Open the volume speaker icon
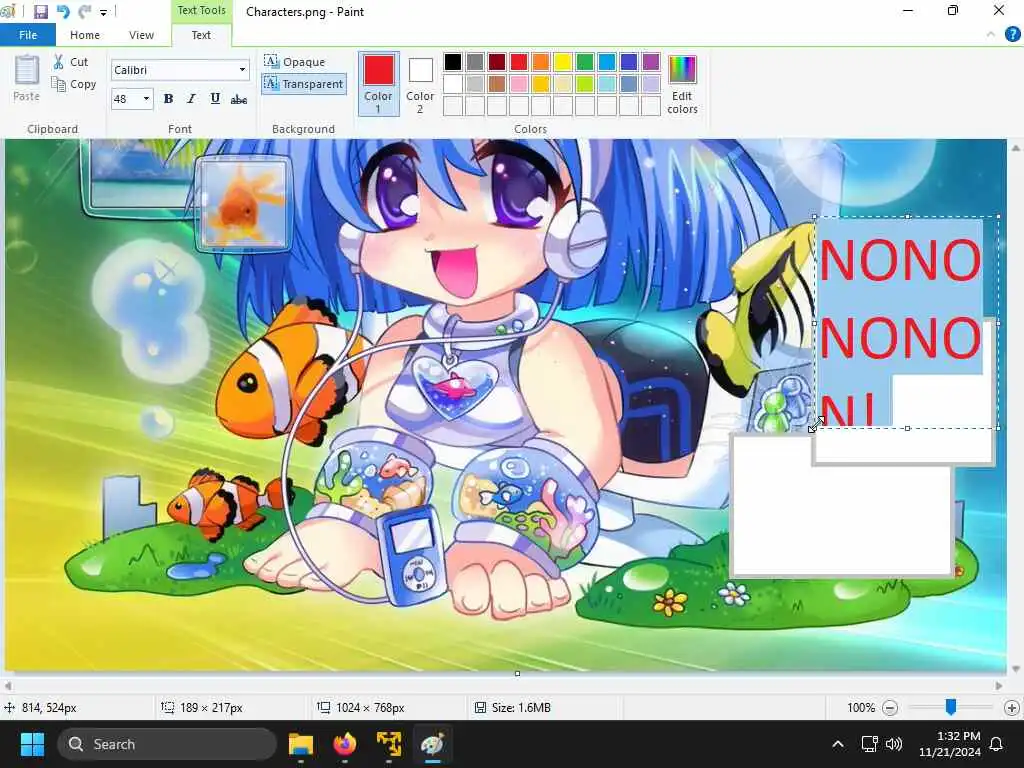The height and width of the screenshot is (768, 1024). click(894, 744)
